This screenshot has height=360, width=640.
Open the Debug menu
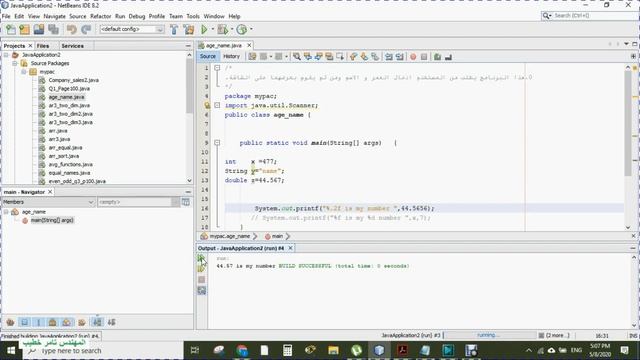tap(137, 16)
